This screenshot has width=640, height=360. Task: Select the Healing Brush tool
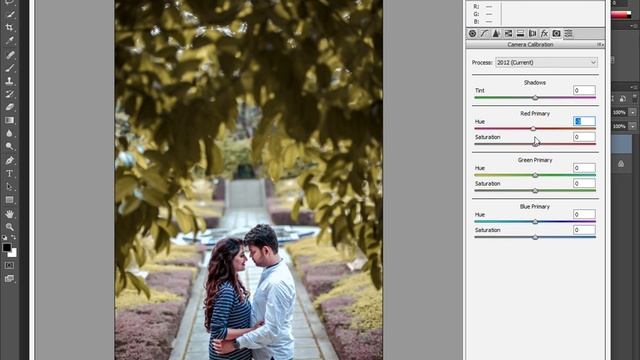10,54
